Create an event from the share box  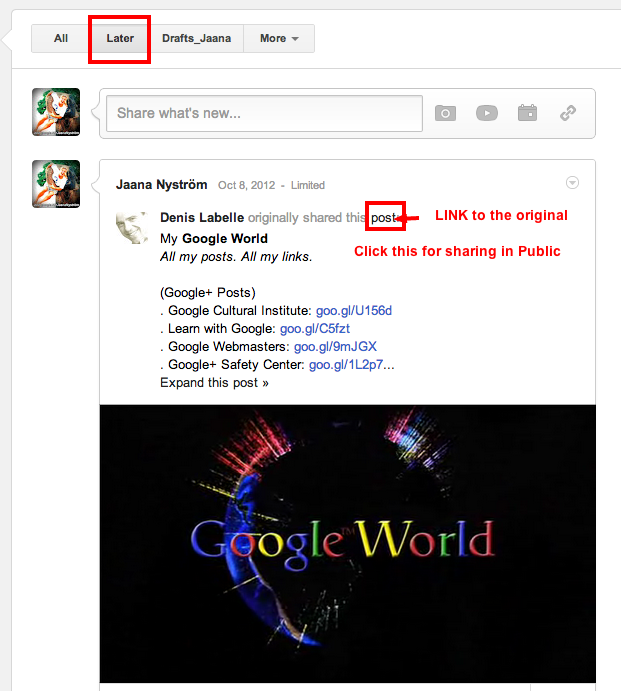[527, 113]
